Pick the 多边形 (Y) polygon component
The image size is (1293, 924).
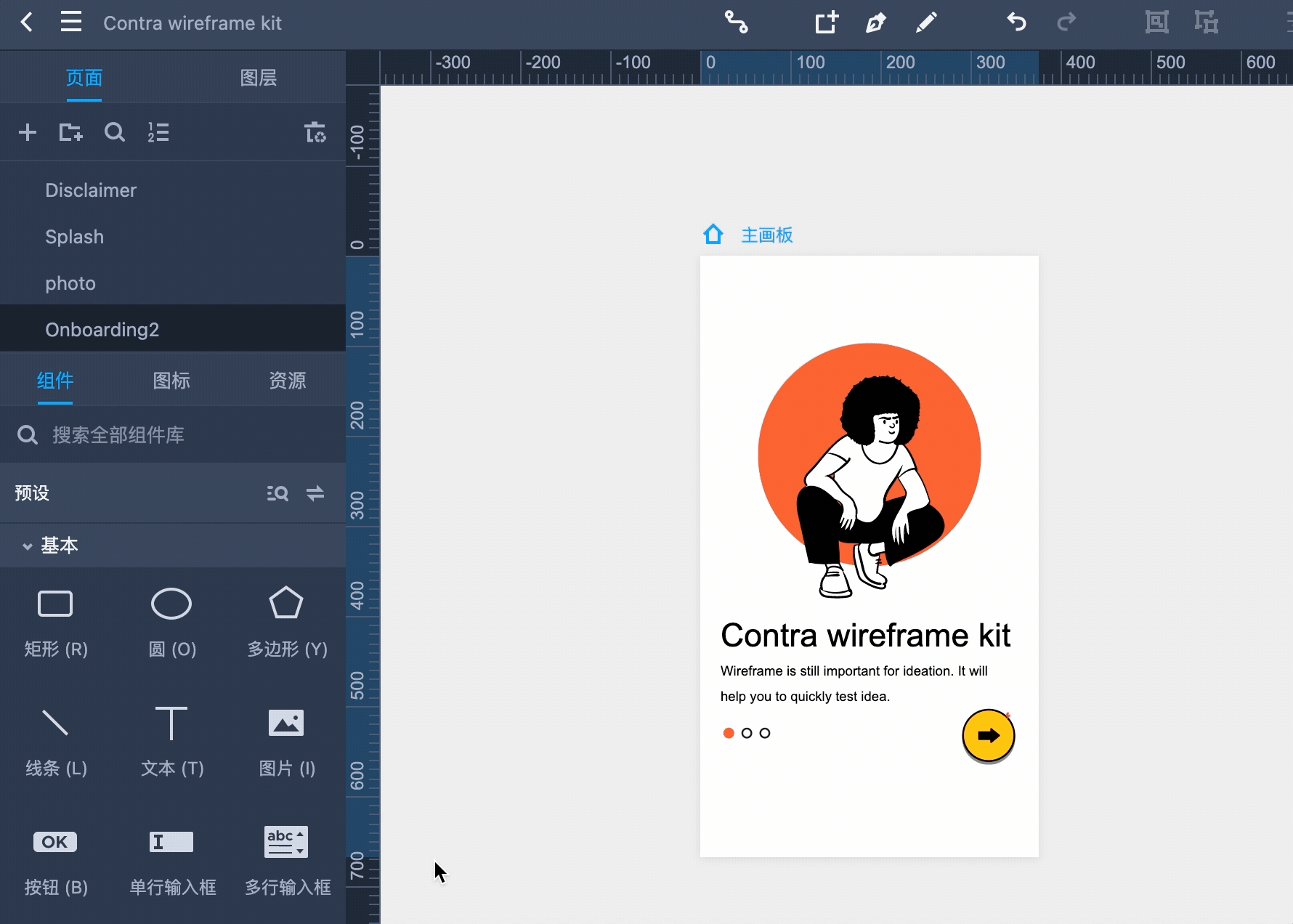[x=287, y=623]
